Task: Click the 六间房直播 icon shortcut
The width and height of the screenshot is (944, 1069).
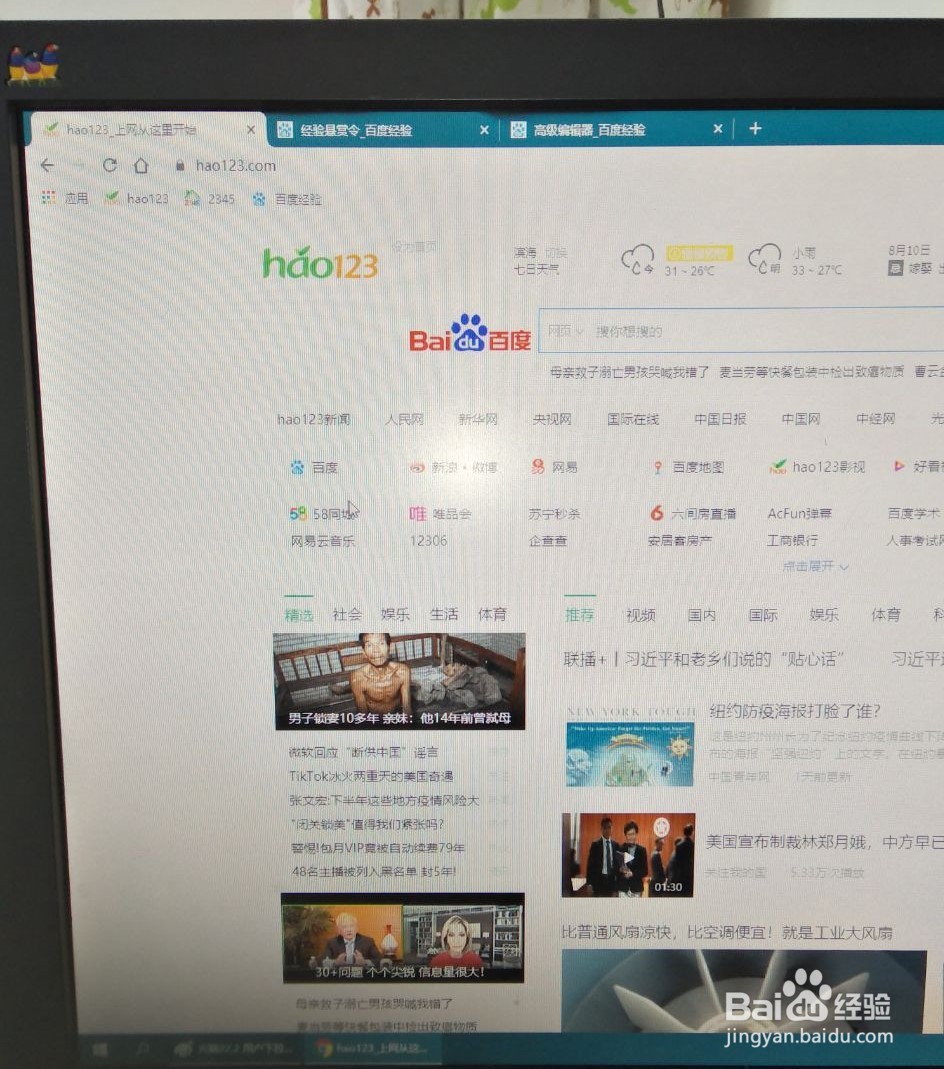Action: click(655, 513)
